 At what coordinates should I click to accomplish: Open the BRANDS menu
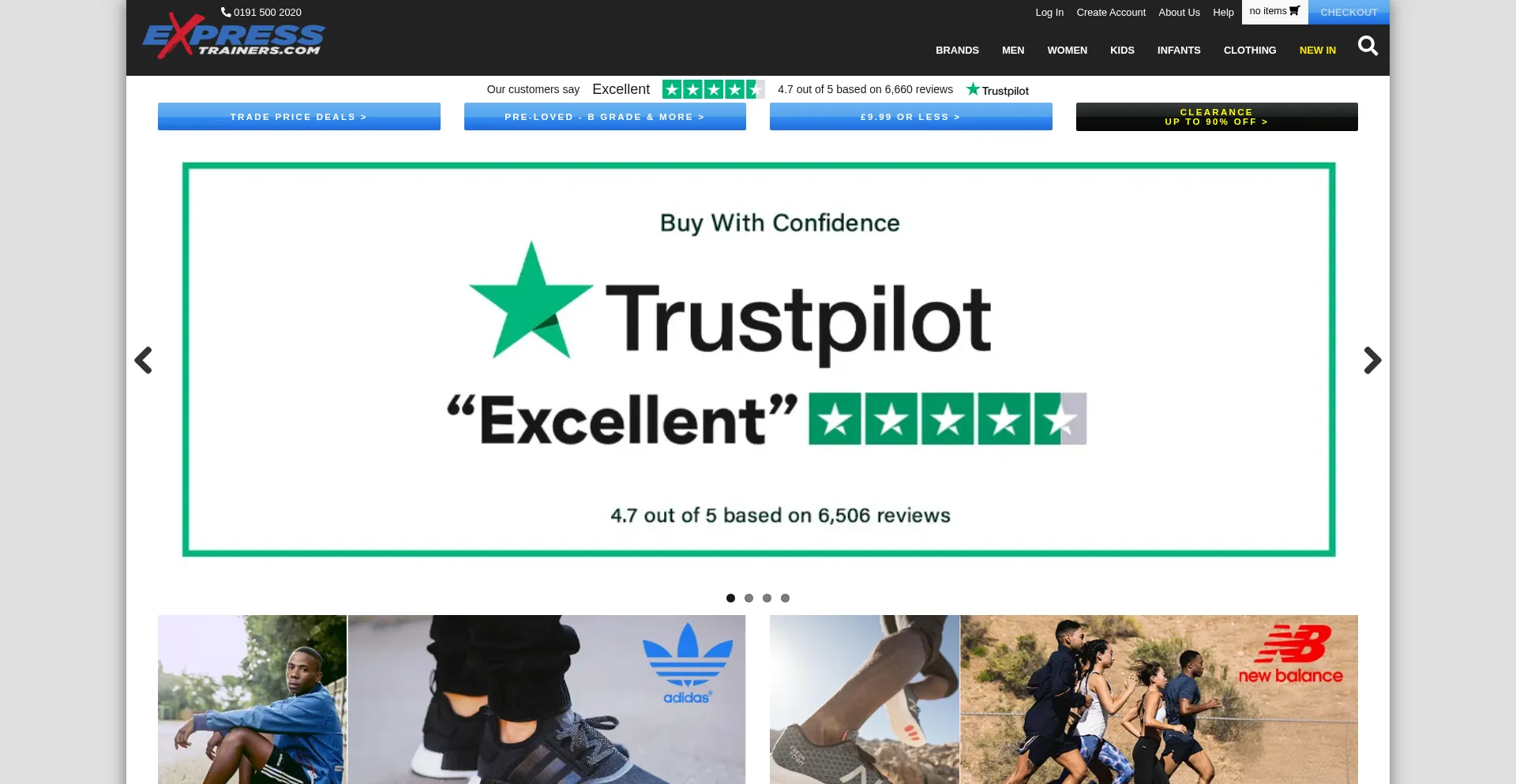click(x=957, y=50)
